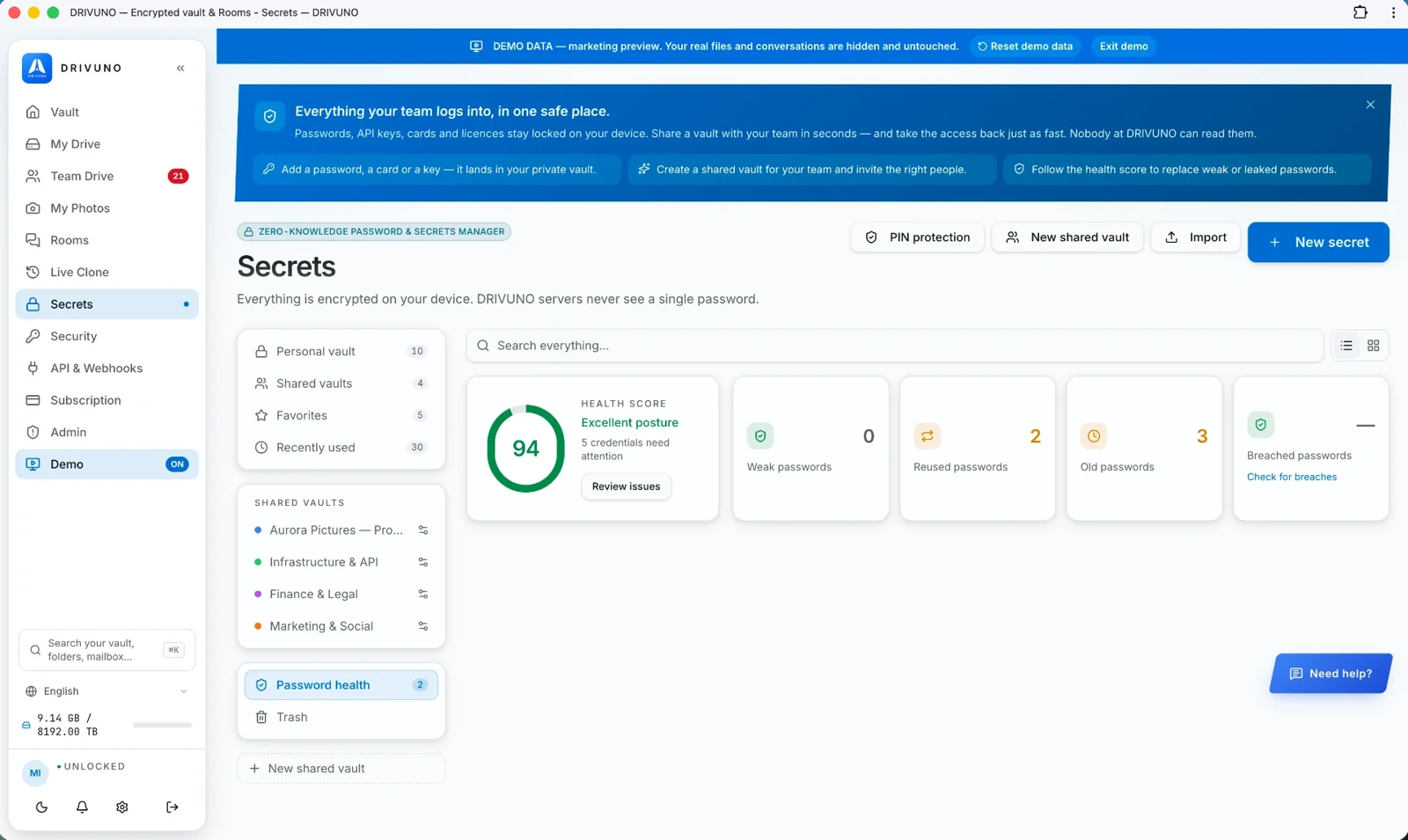Click Exit demo button
Image resolution: width=1408 pixels, height=840 pixels.
1124,46
